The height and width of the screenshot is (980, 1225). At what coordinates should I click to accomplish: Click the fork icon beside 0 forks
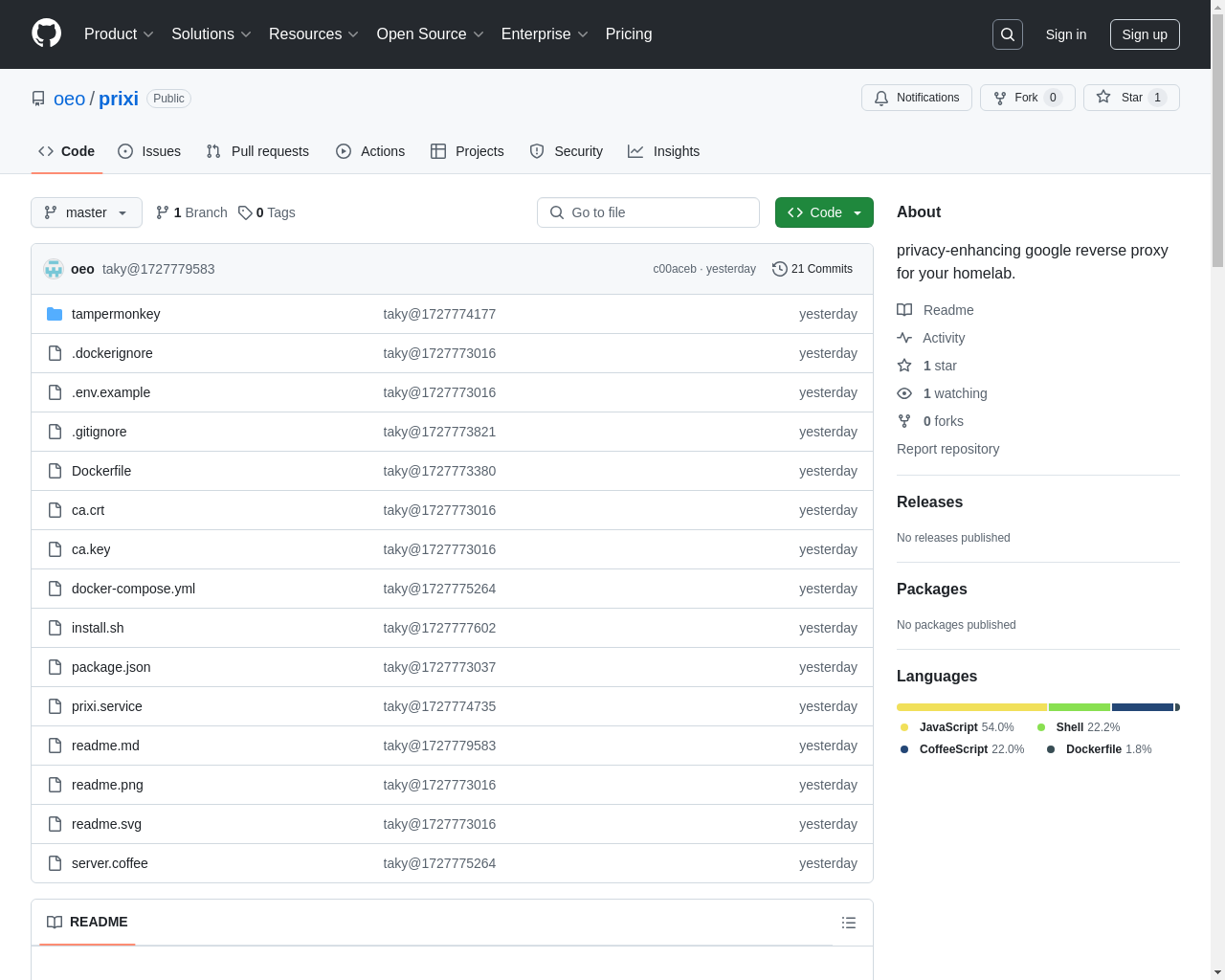904,421
